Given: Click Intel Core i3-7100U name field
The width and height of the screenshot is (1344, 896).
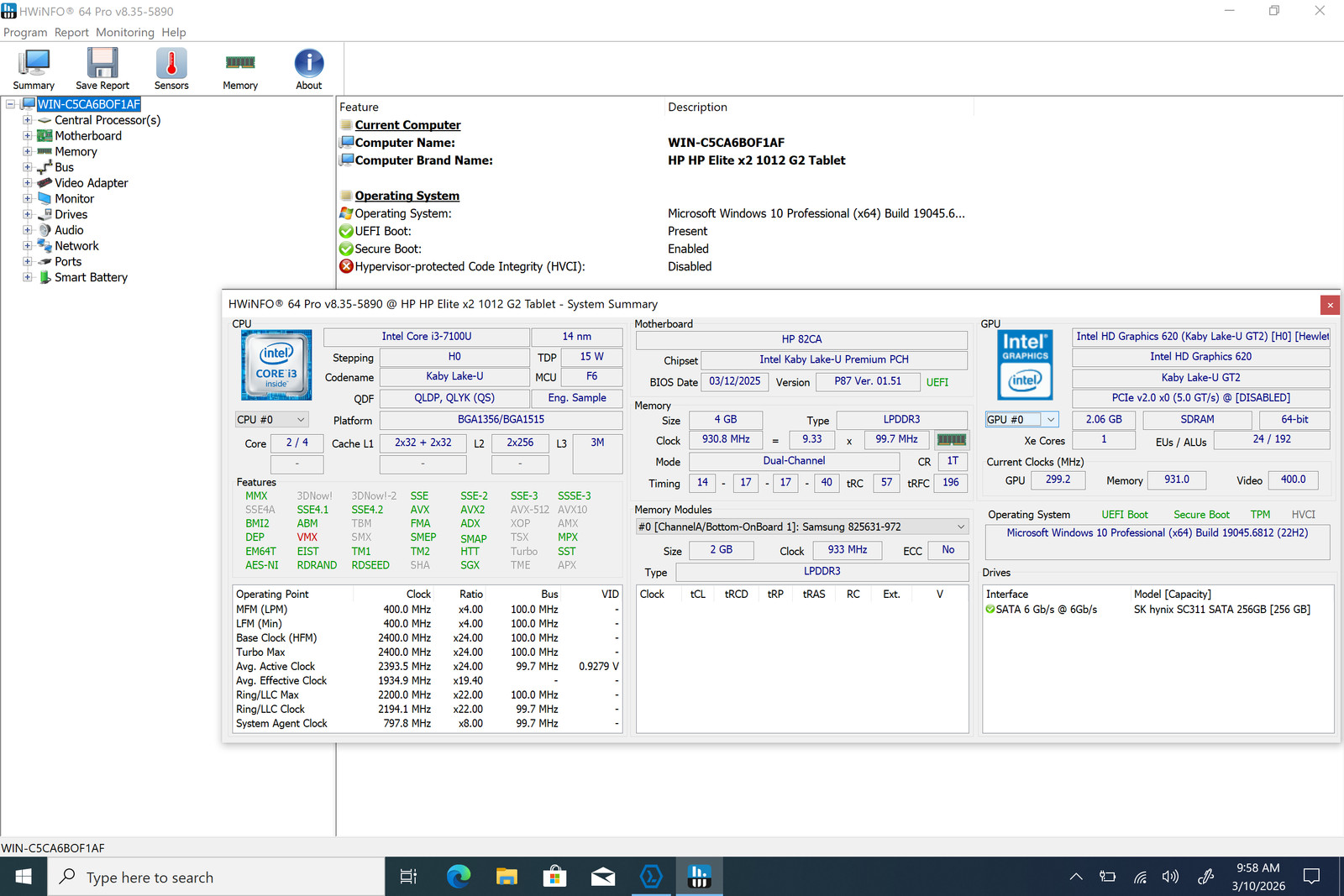Looking at the screenshot, I should tap(427, 337).
